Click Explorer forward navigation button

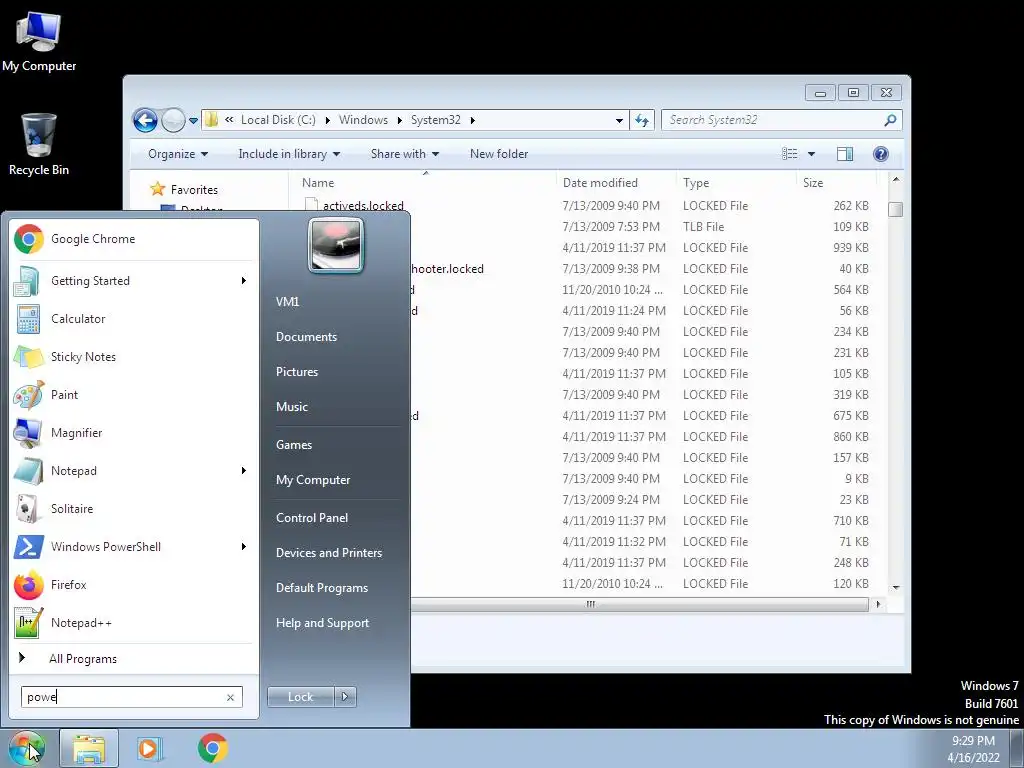173,120
